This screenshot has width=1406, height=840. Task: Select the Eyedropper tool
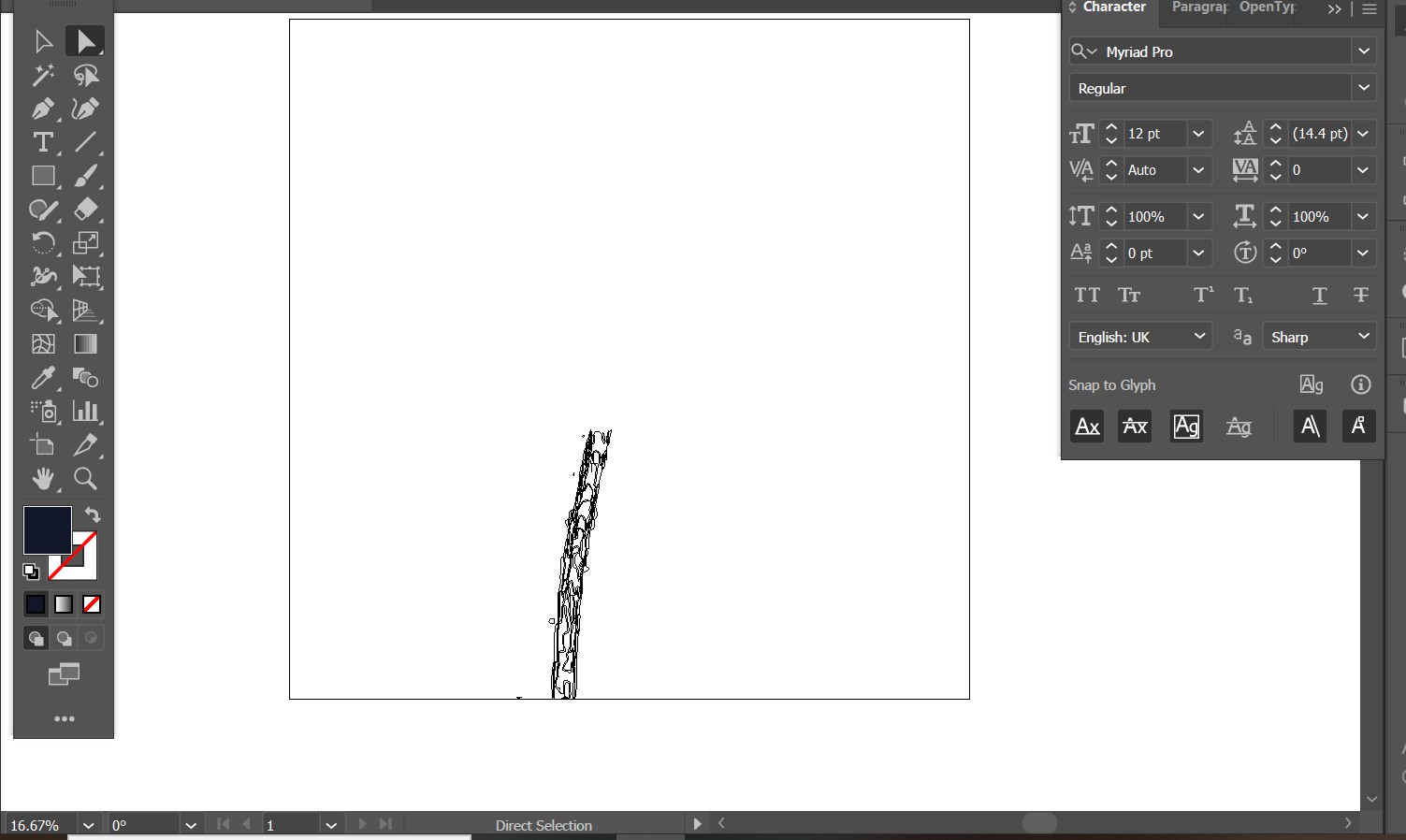(x=43, y=378)
